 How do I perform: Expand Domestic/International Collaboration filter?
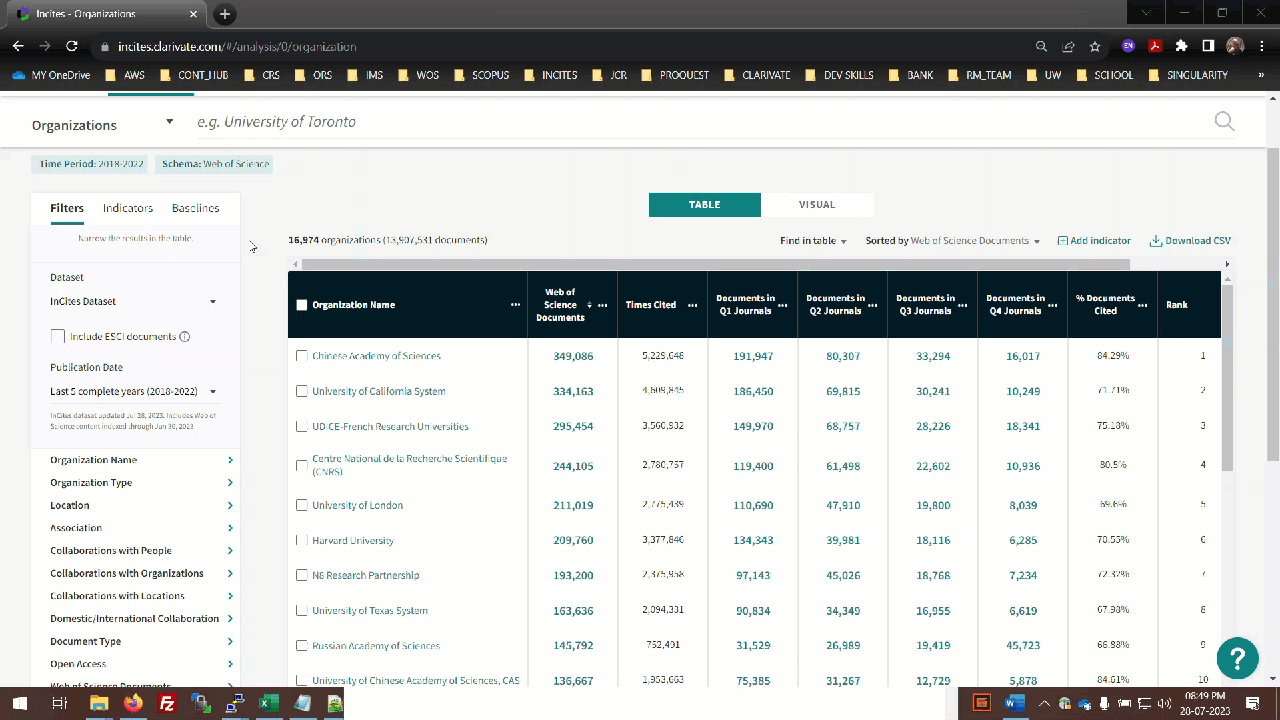141,619
